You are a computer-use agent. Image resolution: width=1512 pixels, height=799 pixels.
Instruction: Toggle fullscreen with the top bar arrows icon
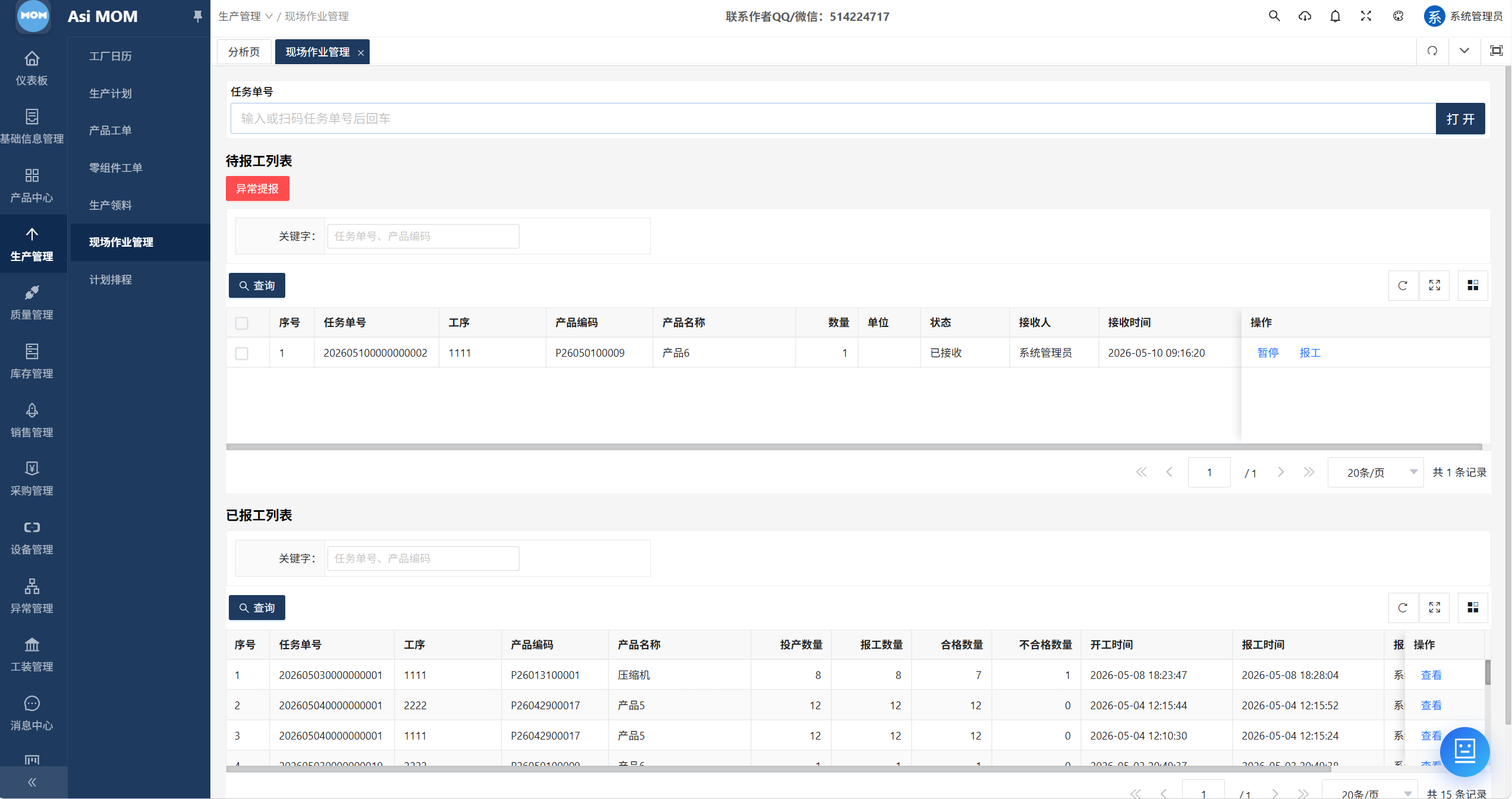click(1366, 16)
